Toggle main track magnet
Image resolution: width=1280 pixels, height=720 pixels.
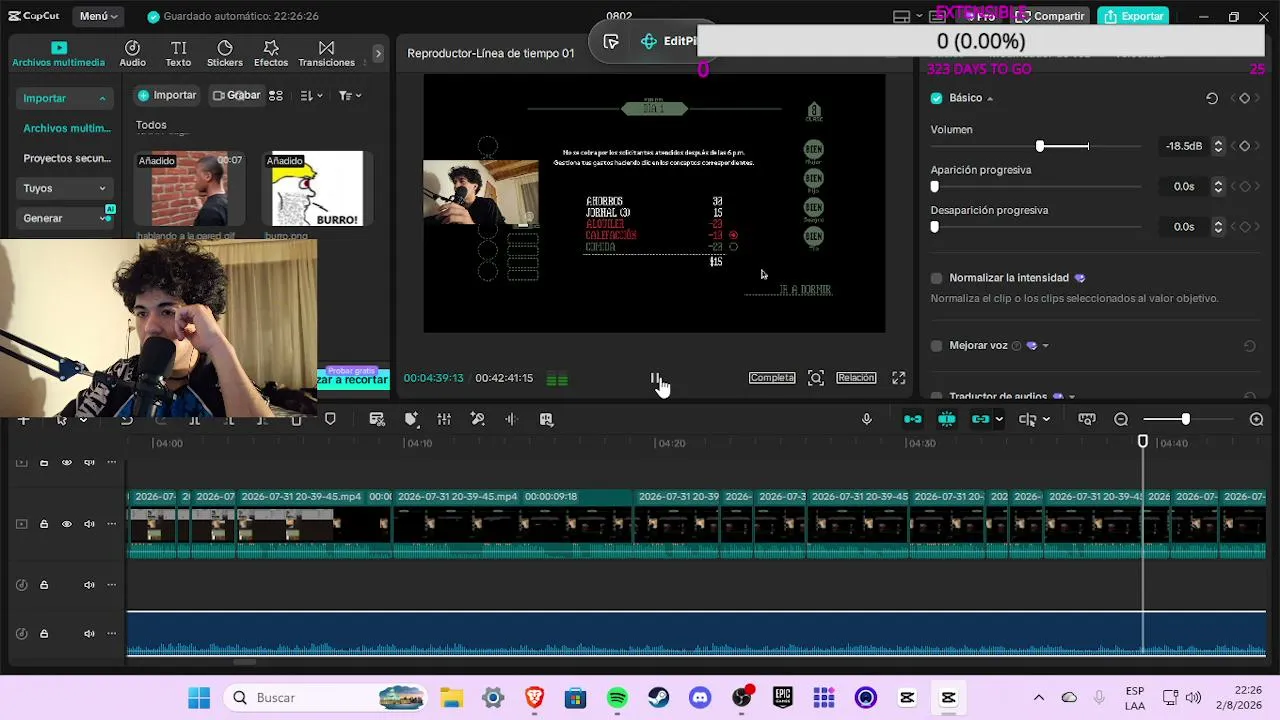tap(912, 419)
